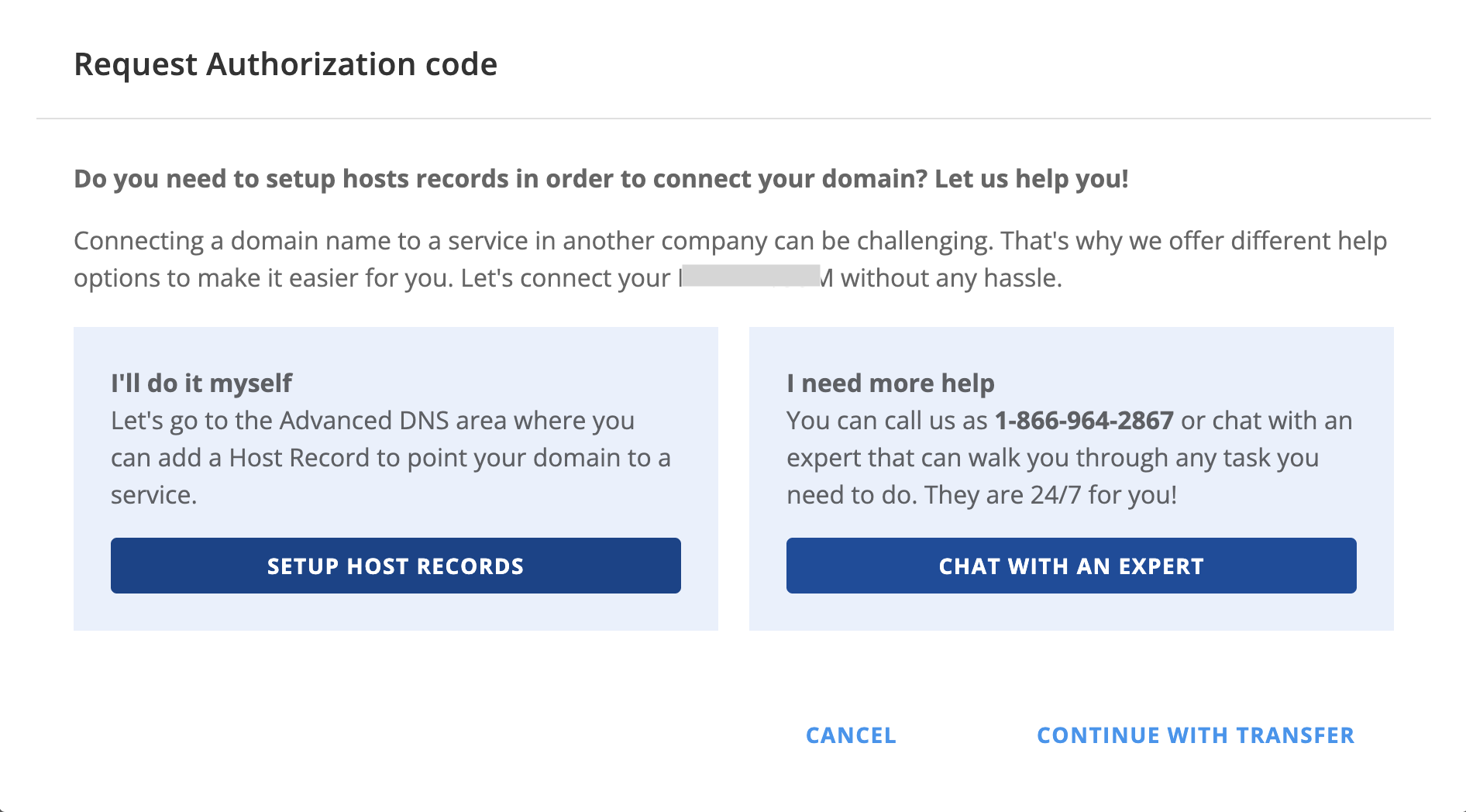
Task: Click the 'without any hassle' text
Action: tap(952, 278)
